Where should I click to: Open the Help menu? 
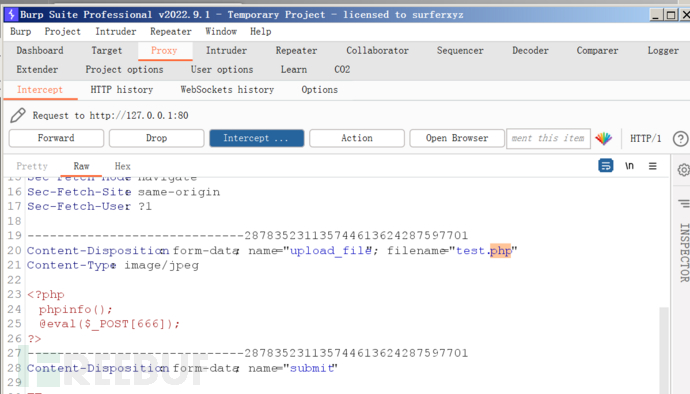(261, 32)
